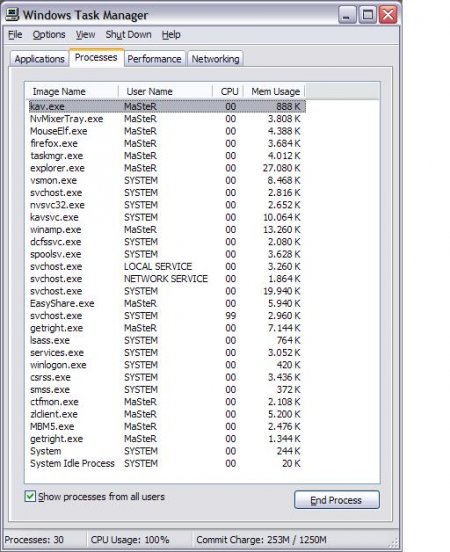Select the ctfmon.exe process
The height and width of the screenshot is (552, 450).
[x=167, y=402]
